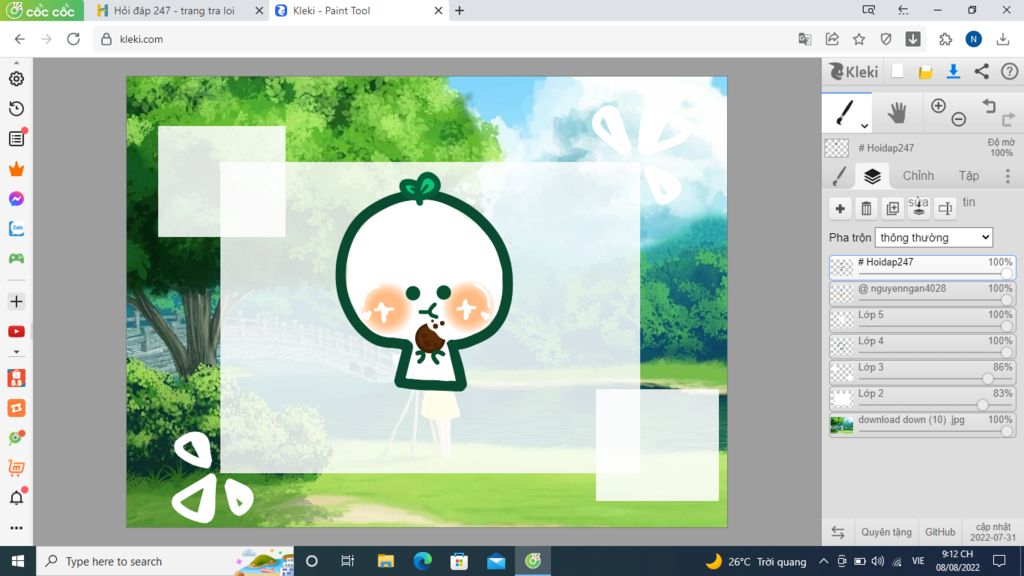Click current layer preview thumbnail under tools
Viewport: 1024px width, 576px height.
coord(837,148)
